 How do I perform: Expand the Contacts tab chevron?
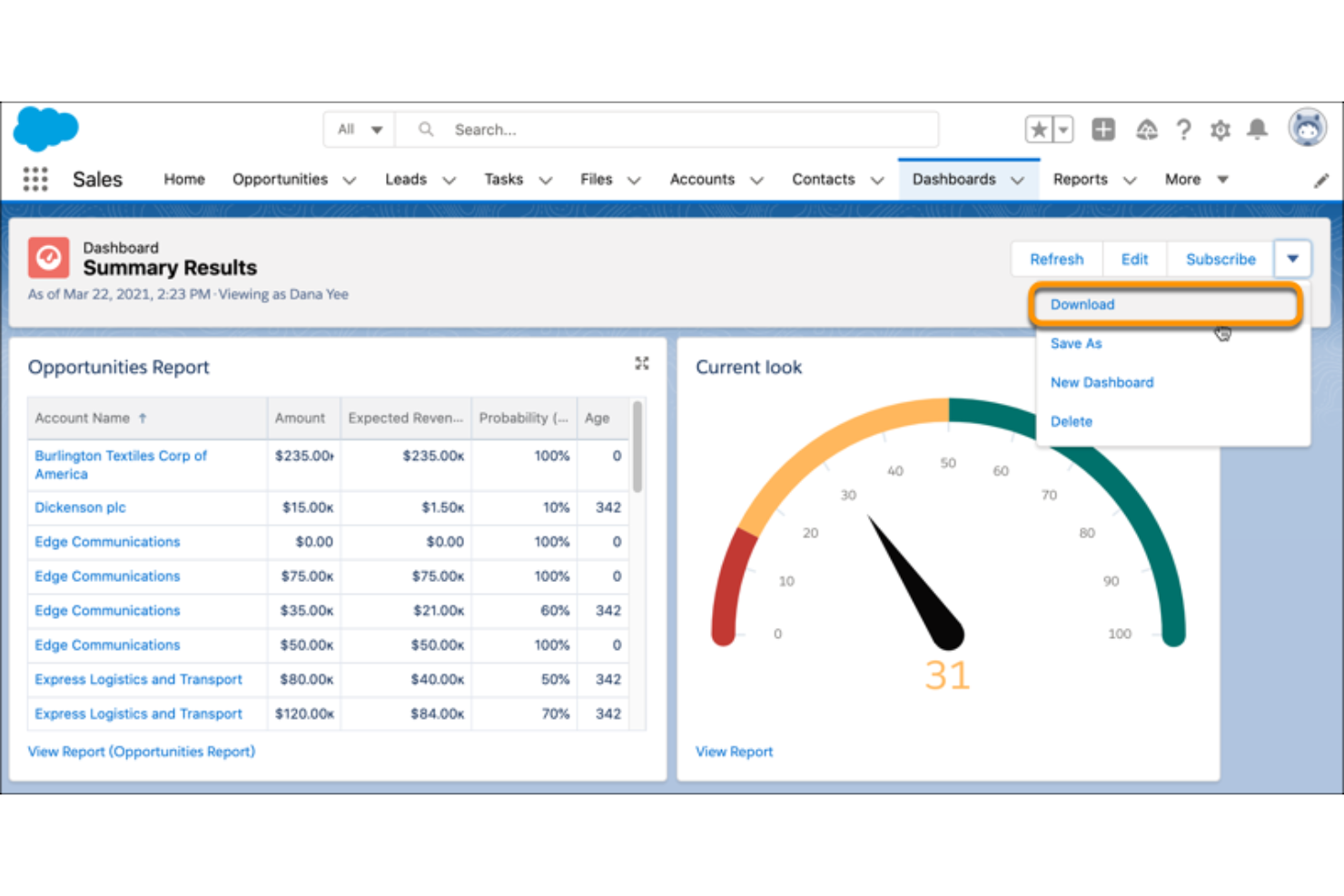click(x=877, y=180)
